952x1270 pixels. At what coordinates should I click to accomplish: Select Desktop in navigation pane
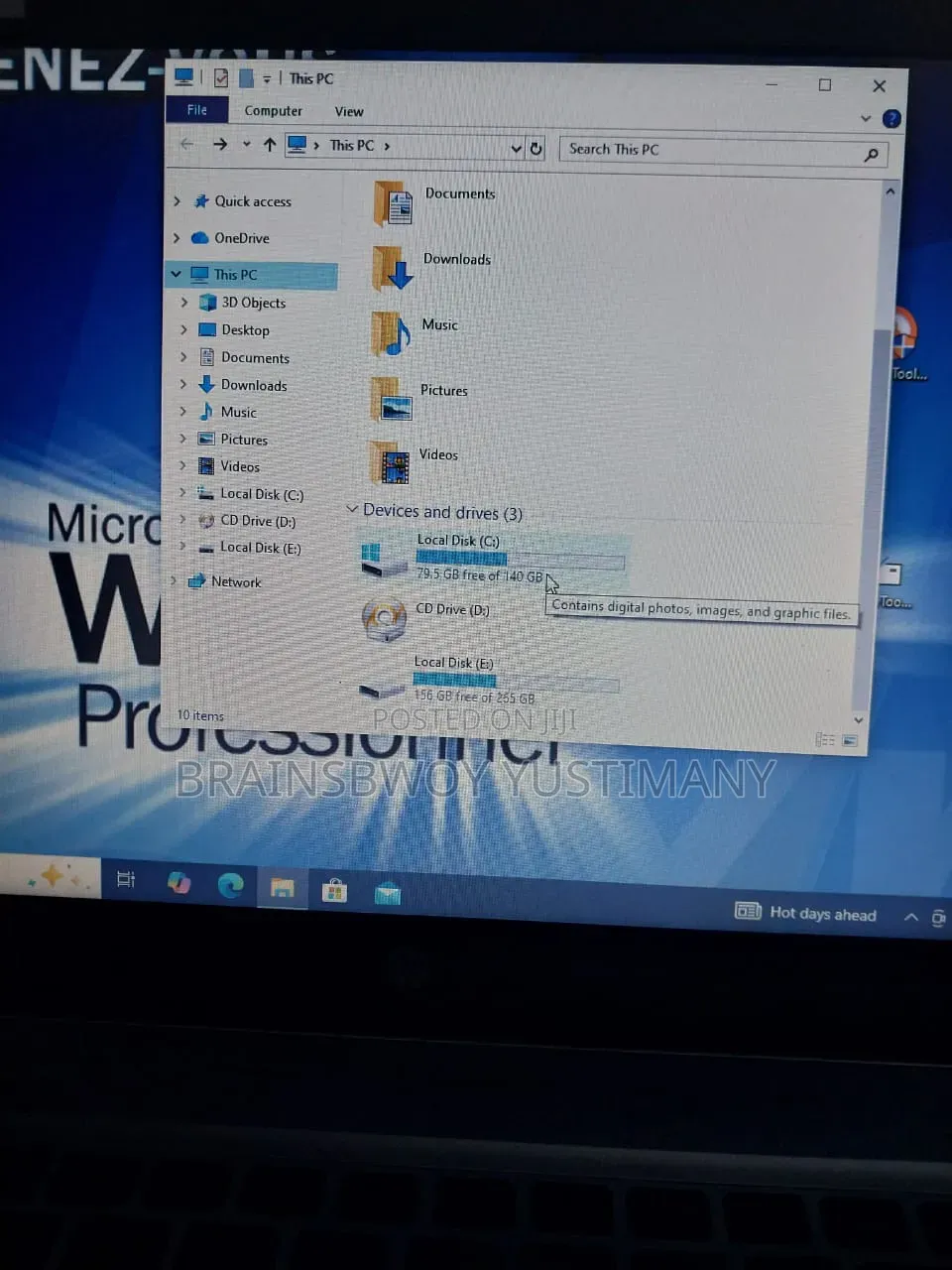coord(245,330)
